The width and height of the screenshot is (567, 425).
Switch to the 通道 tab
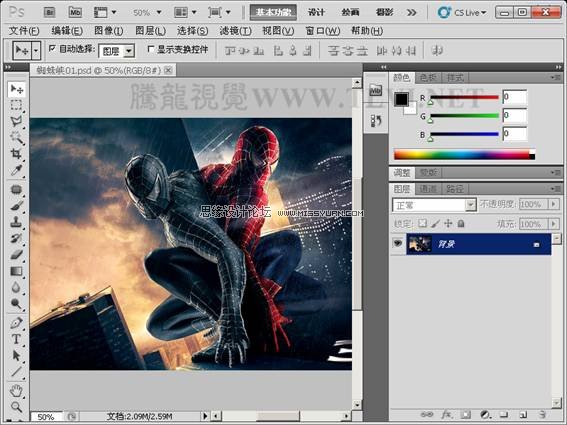(428, 188)
